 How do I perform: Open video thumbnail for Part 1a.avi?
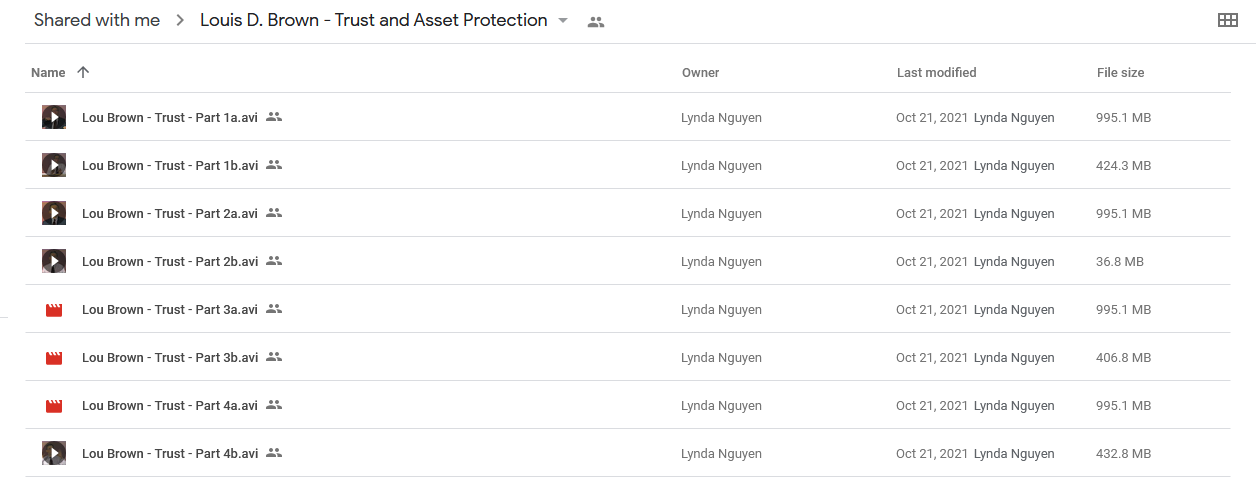point(54,117)
